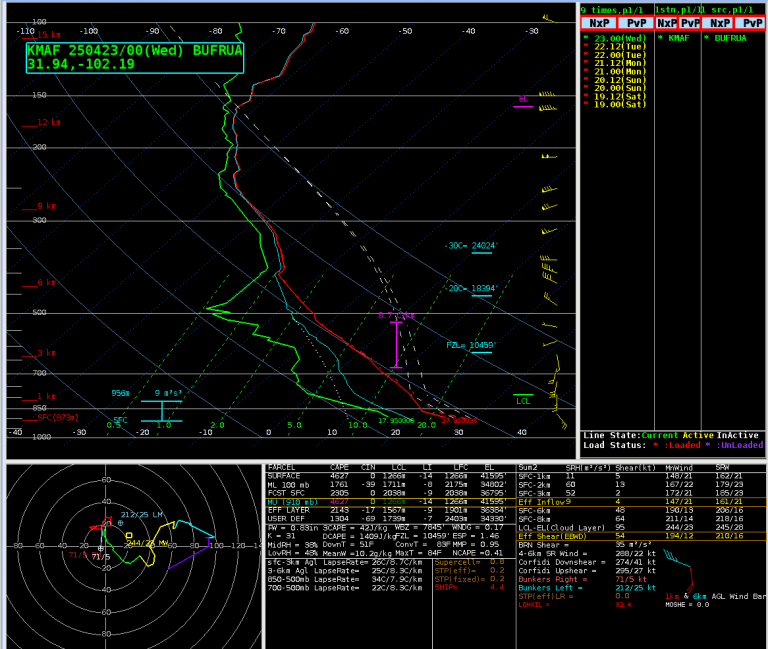Click the FZL= 10459' height label

point(470,346)
